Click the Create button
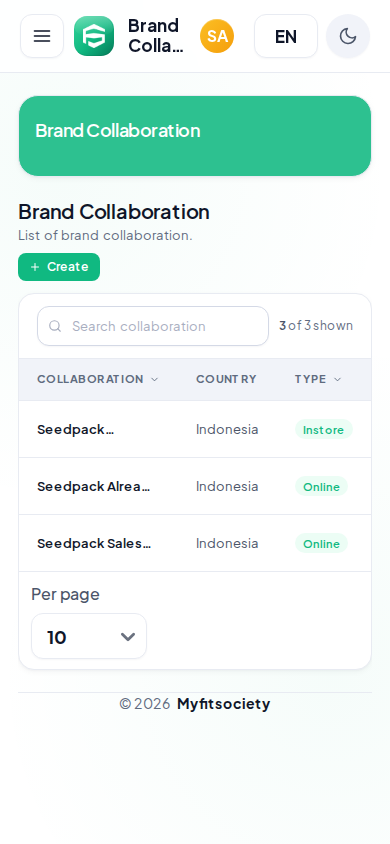The image size is (390, 844). [x=59, y=267]
